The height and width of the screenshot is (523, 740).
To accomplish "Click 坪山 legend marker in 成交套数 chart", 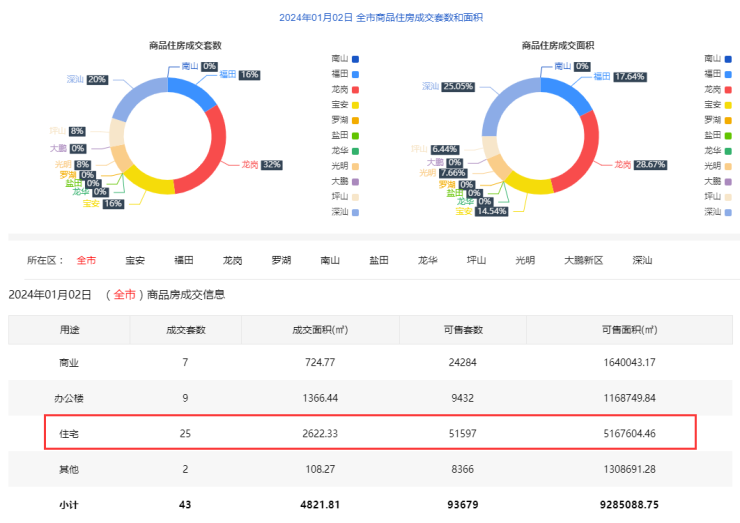I will 355,197.
